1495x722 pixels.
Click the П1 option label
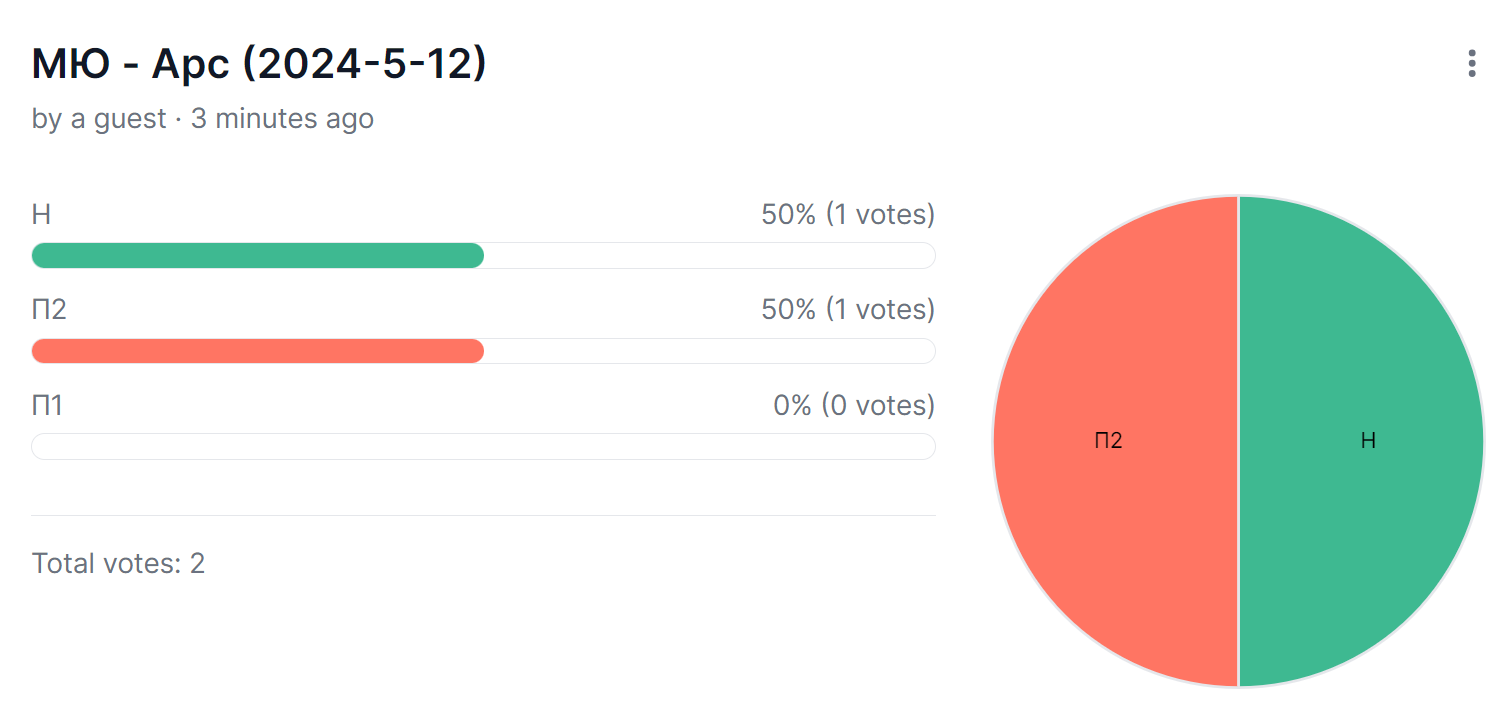(47, 405)
